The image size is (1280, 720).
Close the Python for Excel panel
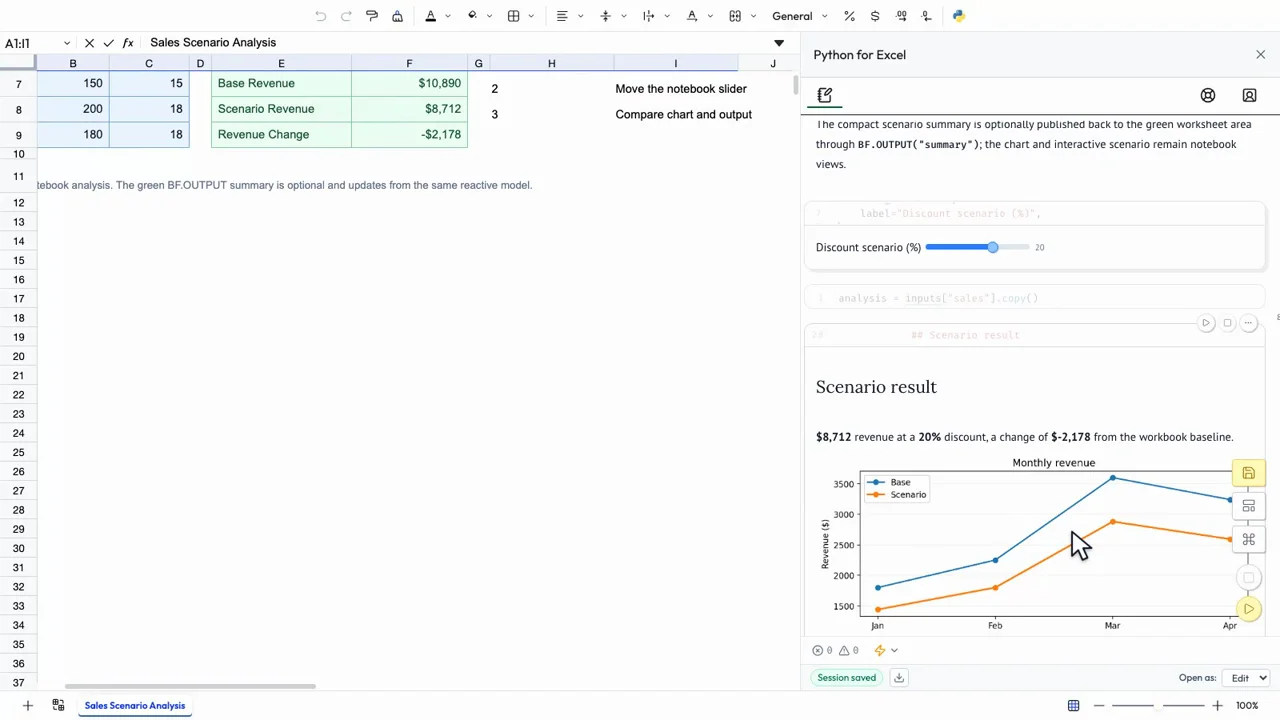(x=1260, y=55)
